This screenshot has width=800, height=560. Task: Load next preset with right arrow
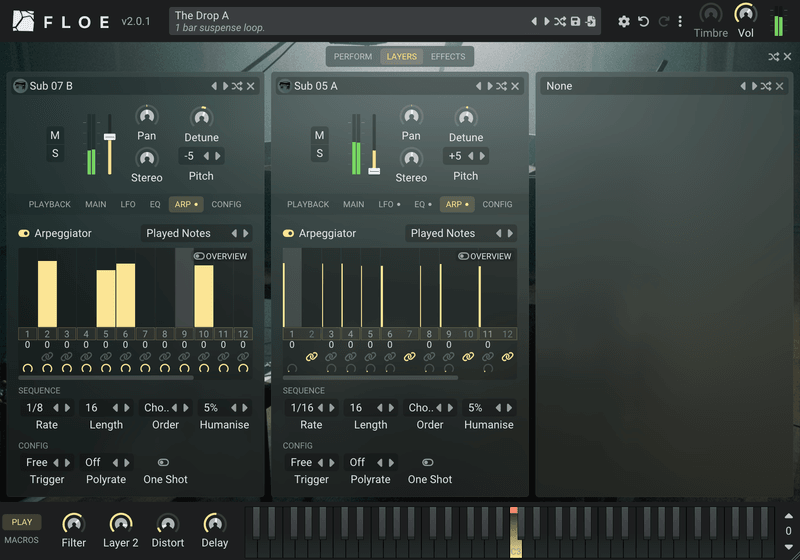(547, 21)
